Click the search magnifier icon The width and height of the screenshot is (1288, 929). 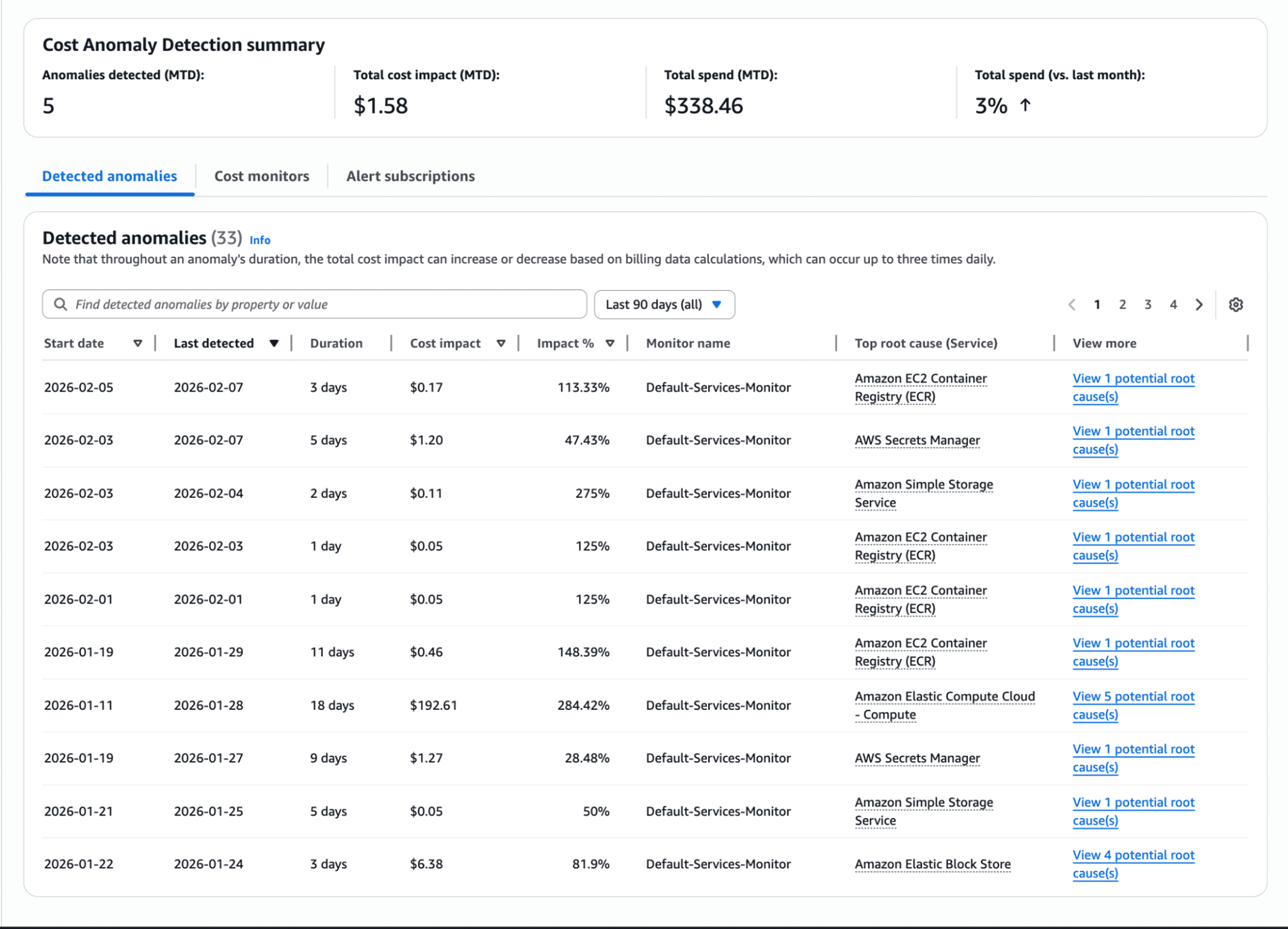(60, 305)
